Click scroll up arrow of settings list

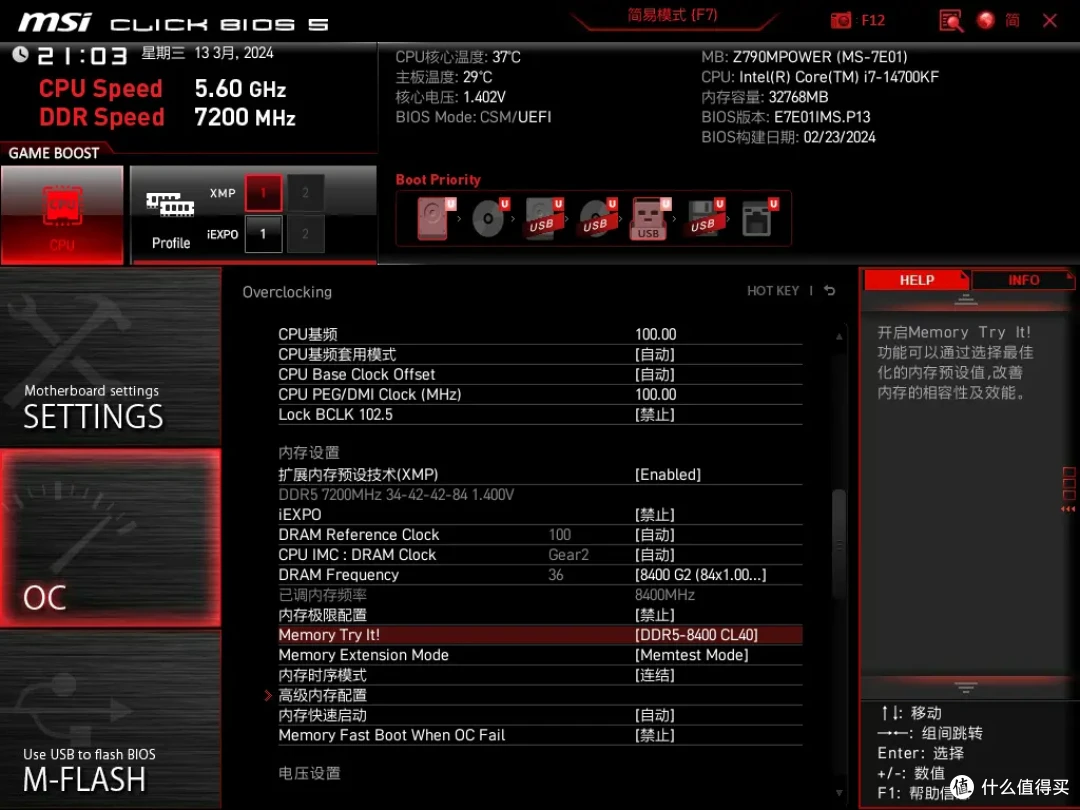839,337
